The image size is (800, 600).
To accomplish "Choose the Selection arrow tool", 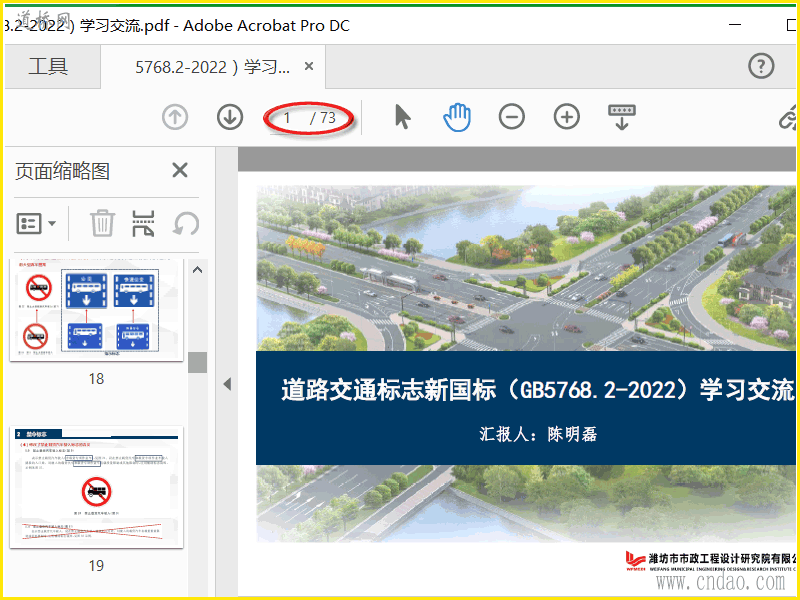I will click(403, 117).
